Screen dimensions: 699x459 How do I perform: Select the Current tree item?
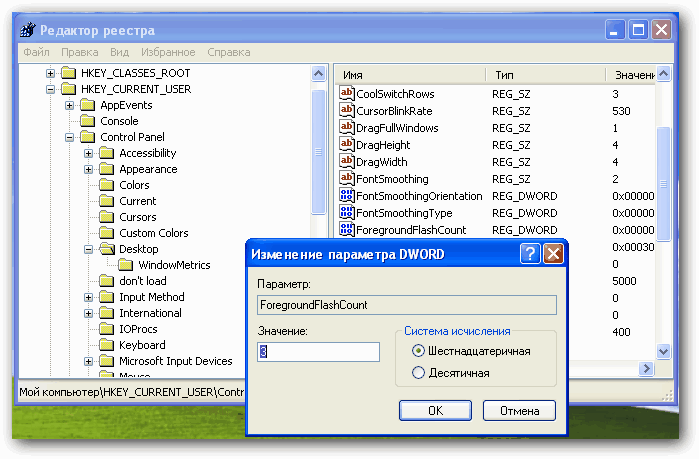(138, 201)
